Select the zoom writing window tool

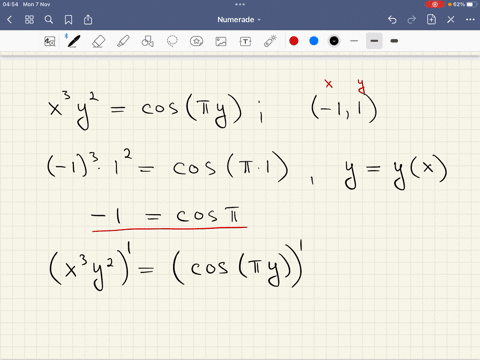(x=50, y=41)
